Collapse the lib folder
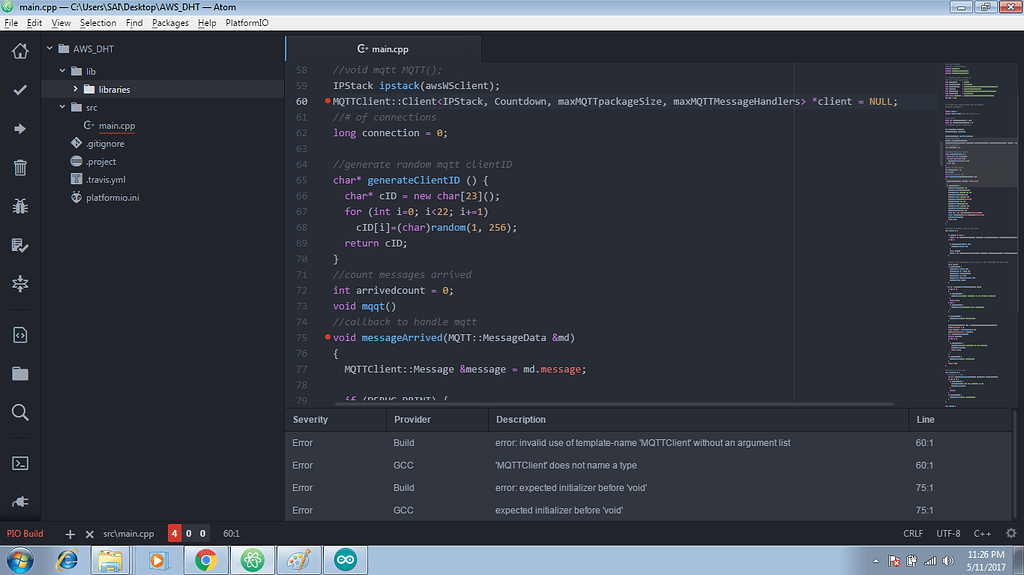 point(63,71)
